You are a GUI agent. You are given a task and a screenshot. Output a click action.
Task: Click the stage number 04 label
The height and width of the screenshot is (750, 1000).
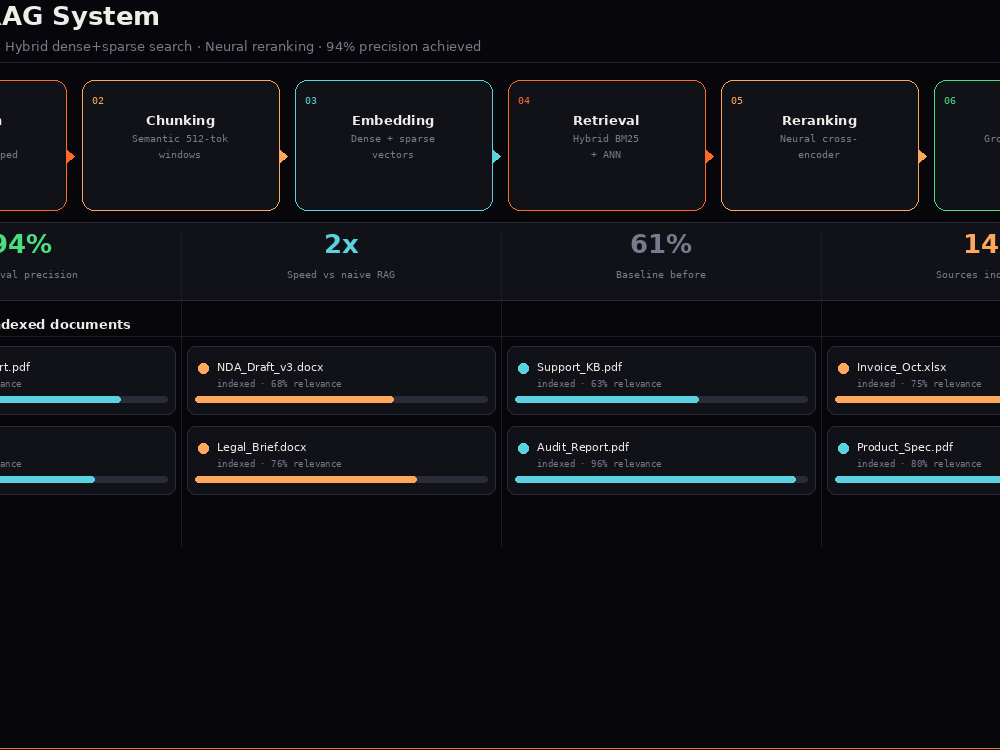524,101
